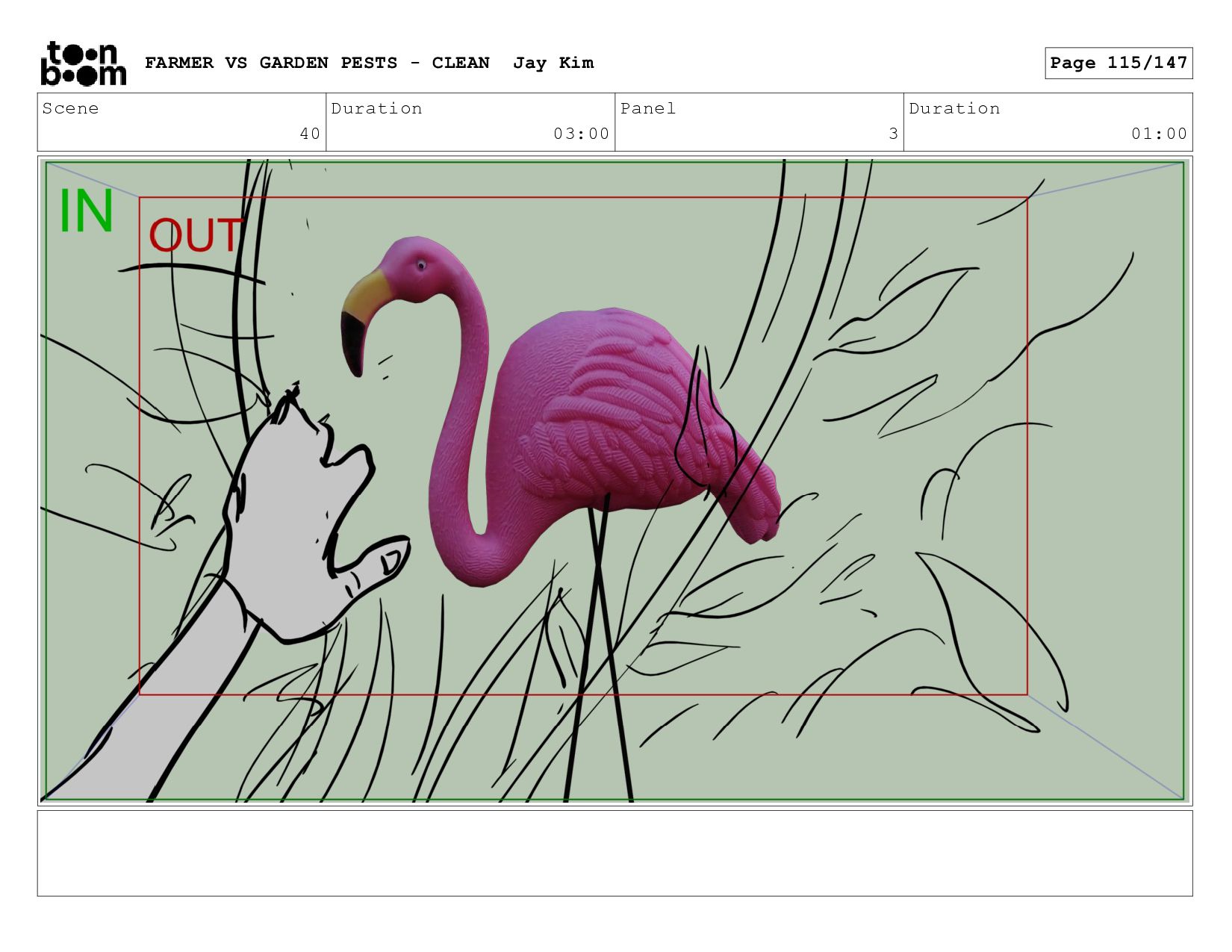
Task: Click the scene 'Duration' label
Action: click(x=376, y=108)
